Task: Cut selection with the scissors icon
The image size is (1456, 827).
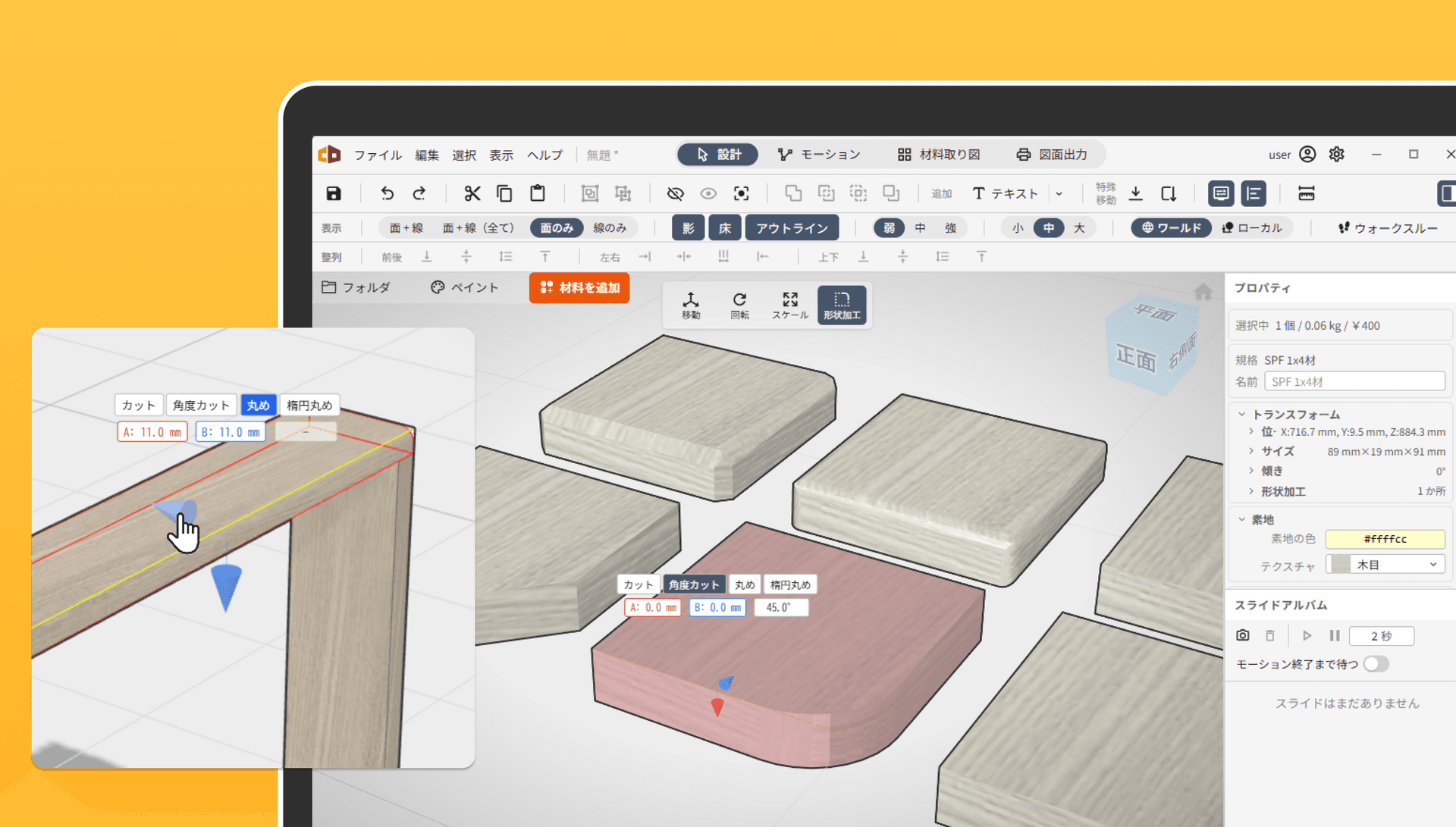Action: 472,193
